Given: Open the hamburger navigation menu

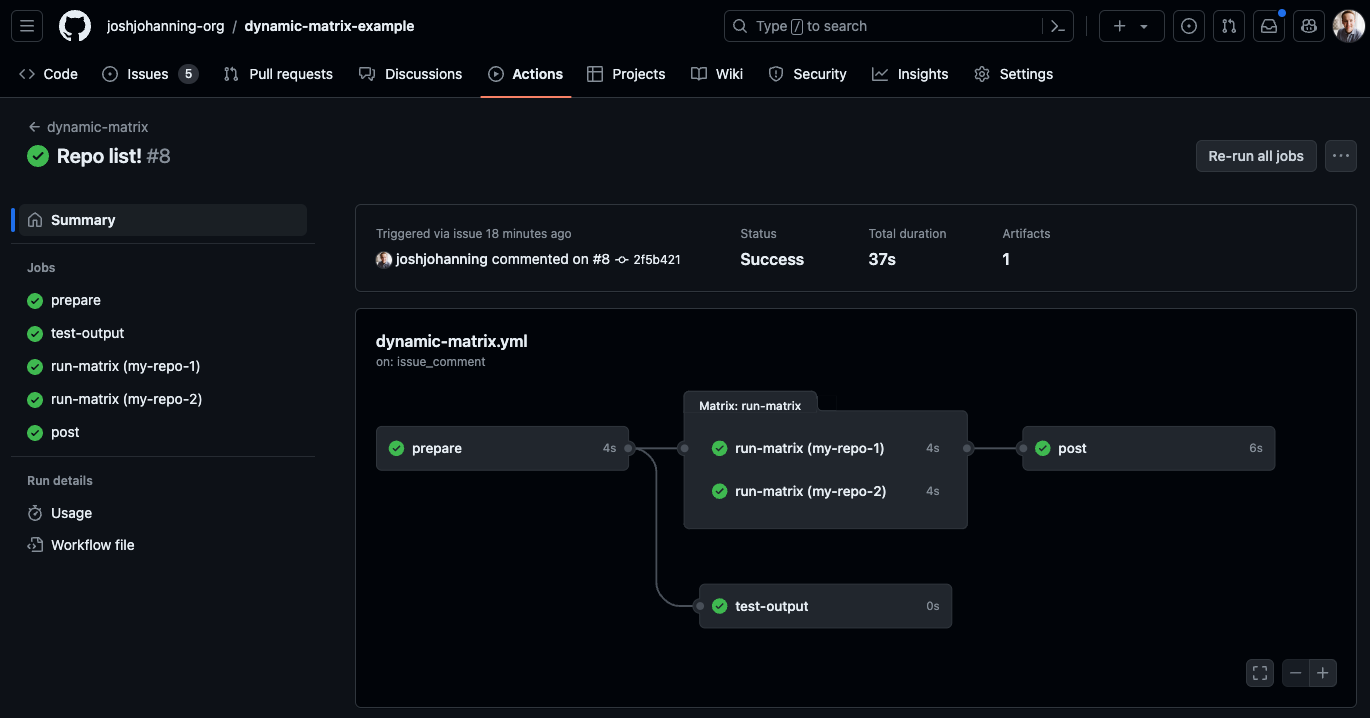Looking at the screenshot, I should tap(27, 26).
